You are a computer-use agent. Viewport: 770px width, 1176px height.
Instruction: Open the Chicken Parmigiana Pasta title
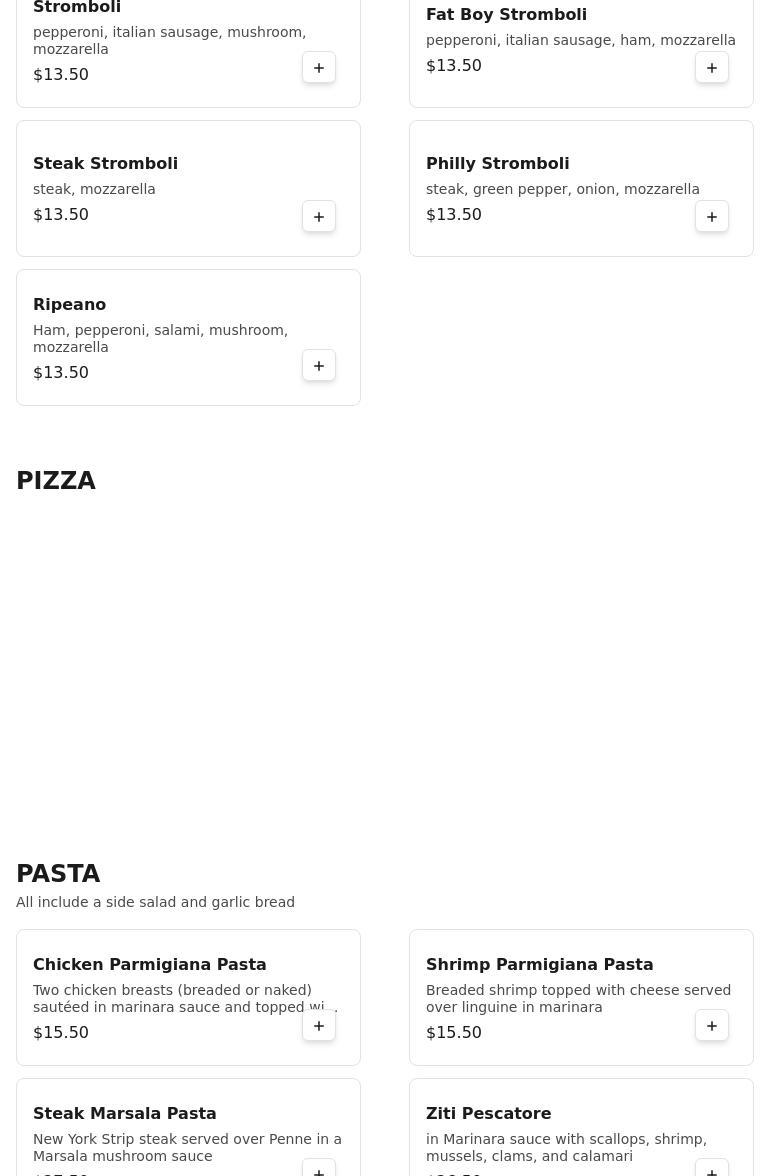149,965
